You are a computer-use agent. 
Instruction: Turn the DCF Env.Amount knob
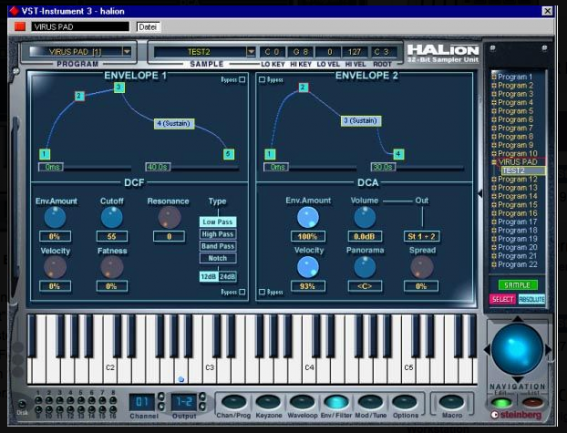tap(55, 217)
